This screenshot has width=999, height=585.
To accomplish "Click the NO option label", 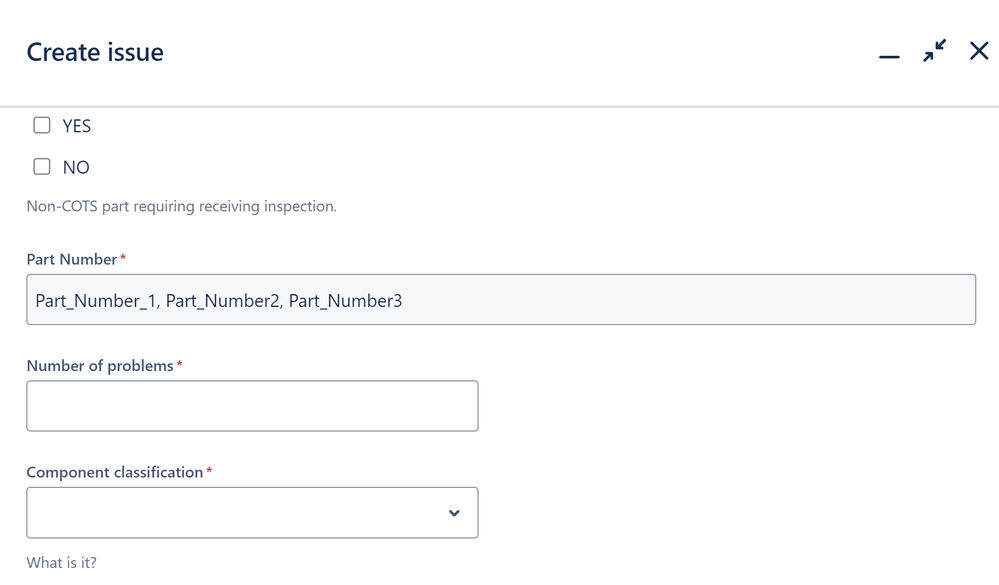I will click(x=76, y=168).
